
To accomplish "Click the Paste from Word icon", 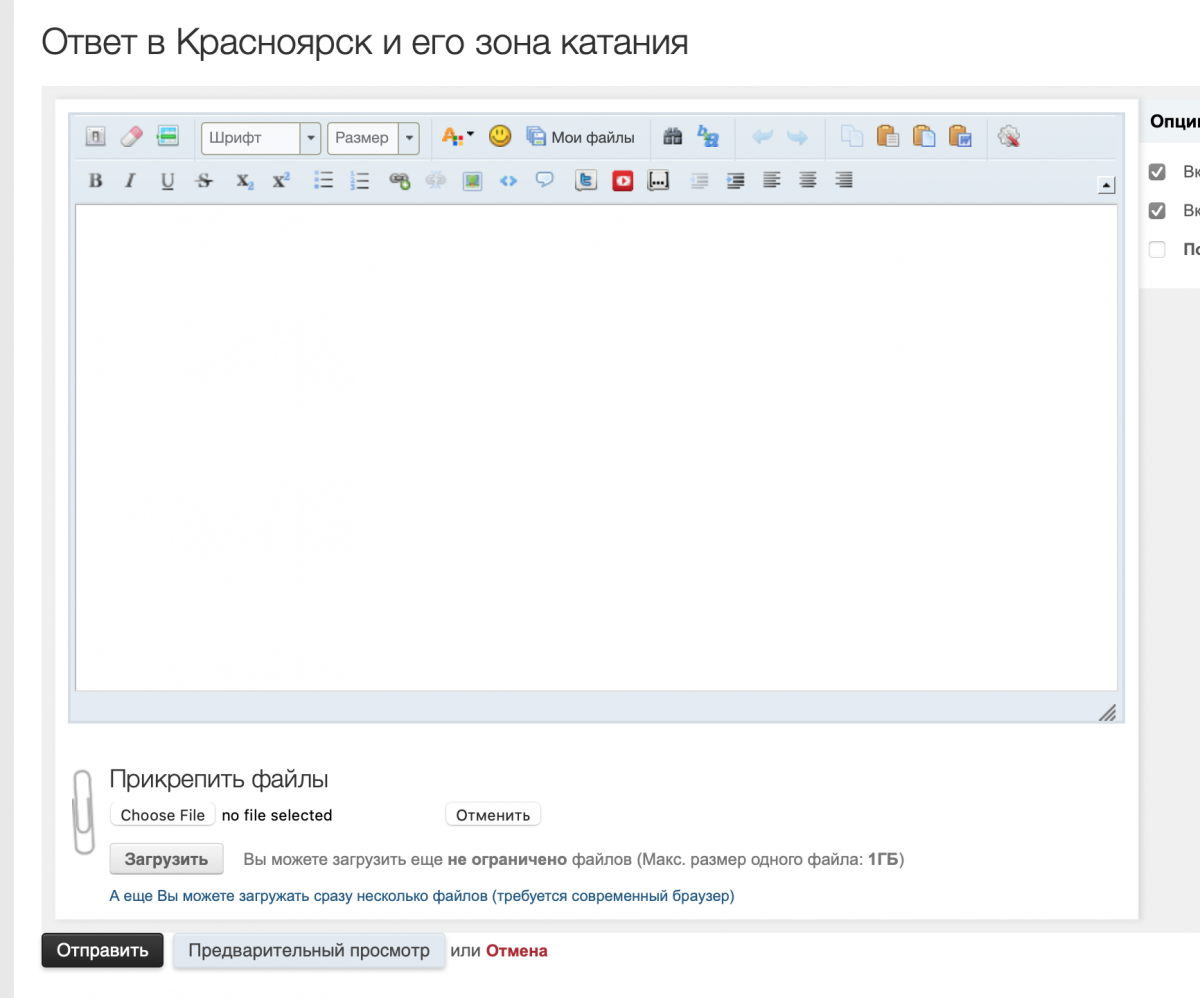I will pos(960,137).
